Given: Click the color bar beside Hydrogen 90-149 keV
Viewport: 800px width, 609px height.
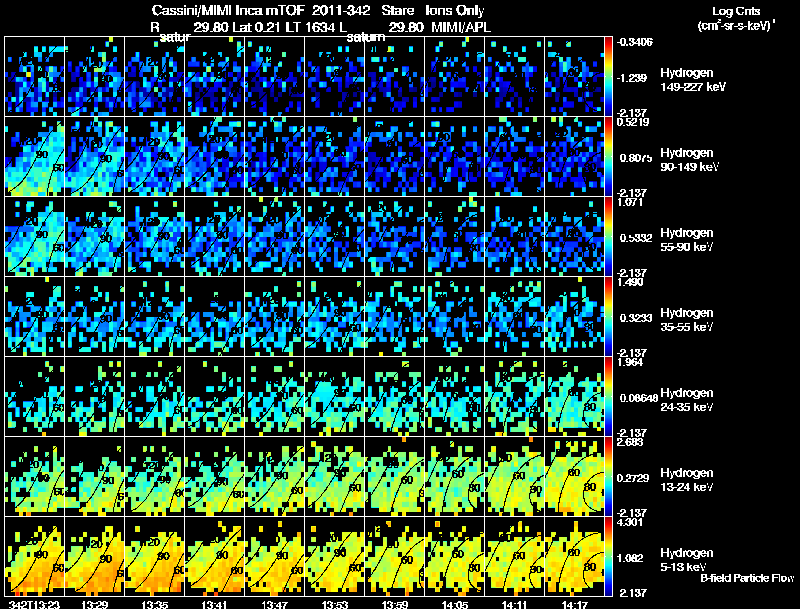Looking at the screenshot, I should (x=608, y=156).
